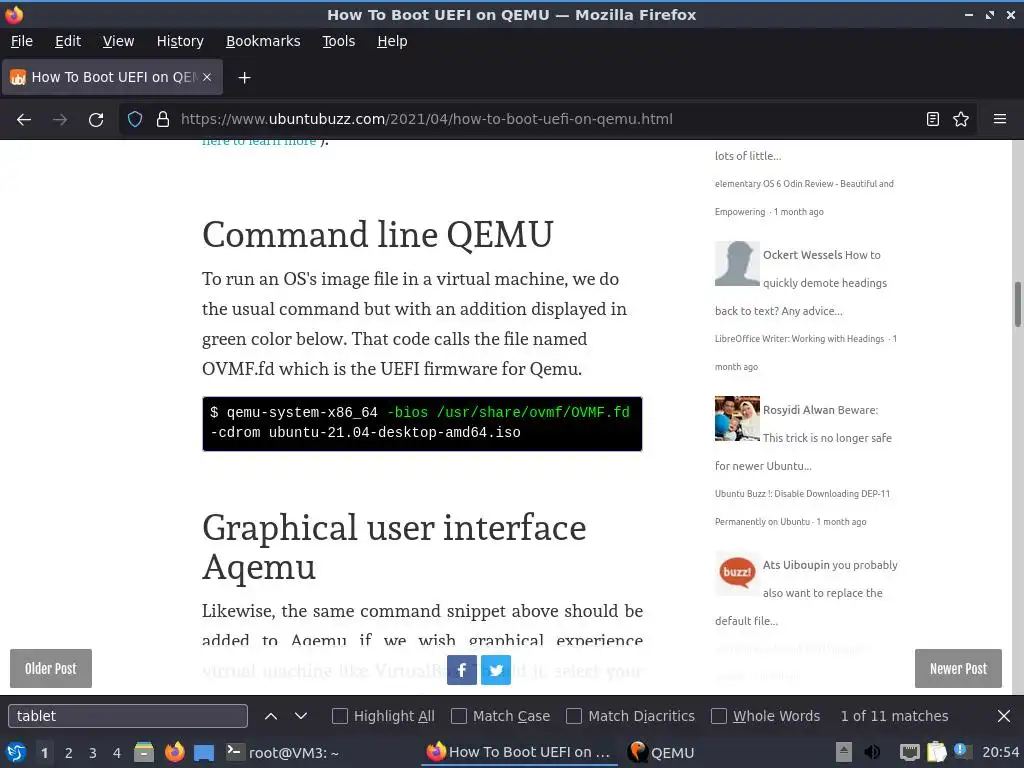This screenshot has width=1024, height=768.
Task: Toggle reader view icon
Action: click(x=933, y=119)
